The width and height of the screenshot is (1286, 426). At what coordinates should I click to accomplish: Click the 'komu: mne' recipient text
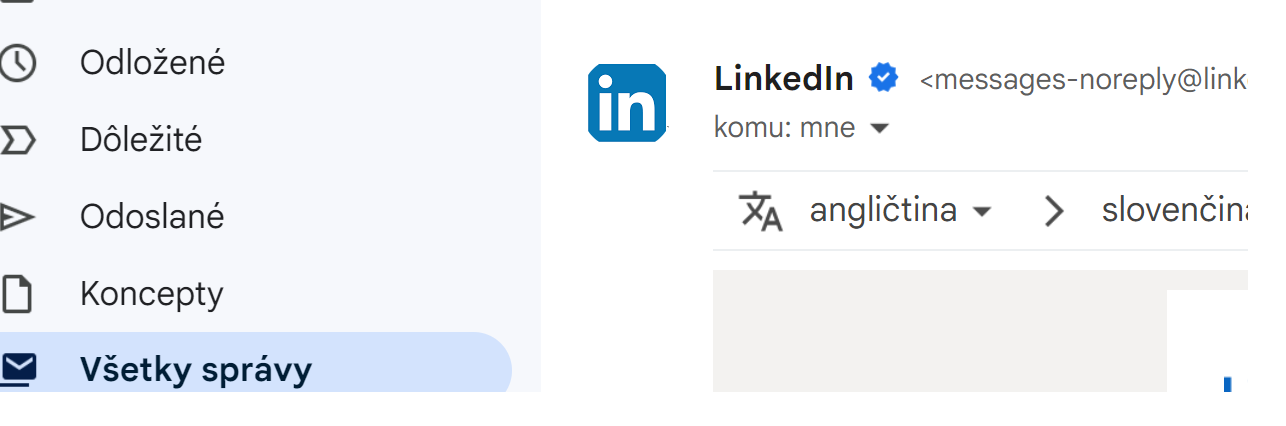[x=784, y=129]
